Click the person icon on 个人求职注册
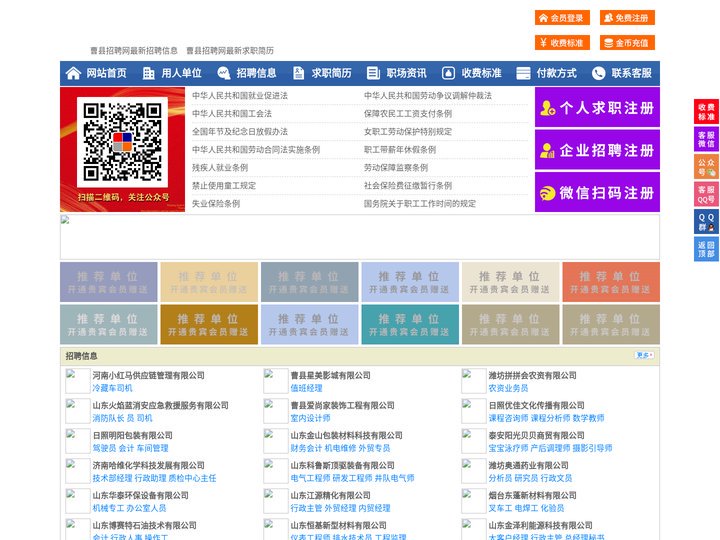 (547, 108)
